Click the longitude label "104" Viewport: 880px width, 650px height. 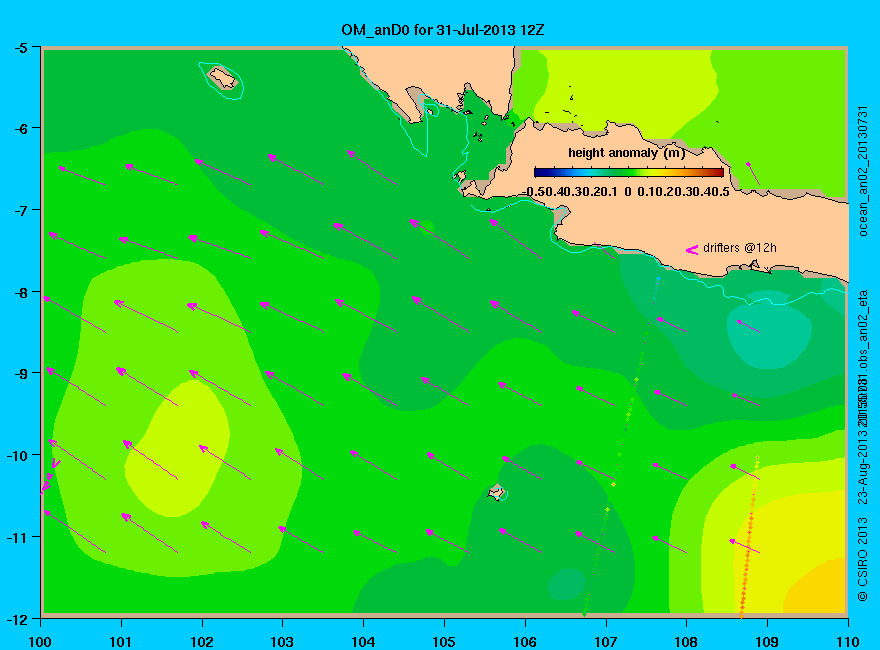click(363, 642)
